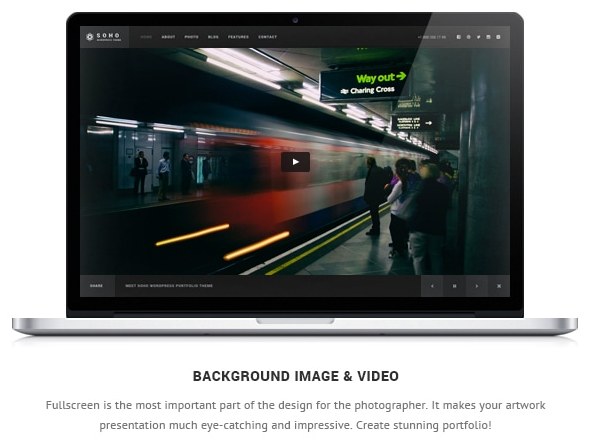Click the SOHO logo icon
The width and height of the screenshot is (590, 444).
pos(90,36)
